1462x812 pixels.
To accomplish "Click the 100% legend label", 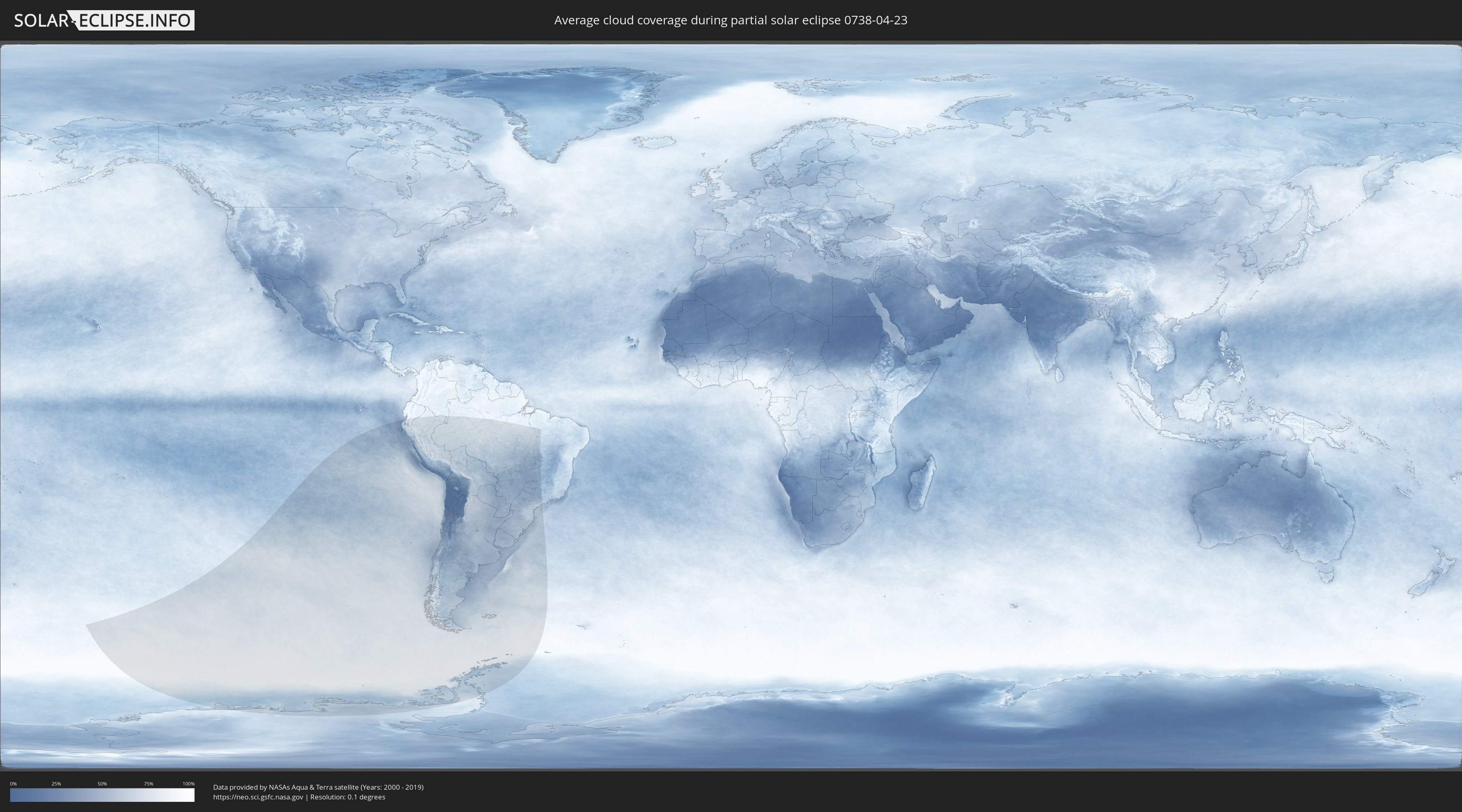I will 188,784.
